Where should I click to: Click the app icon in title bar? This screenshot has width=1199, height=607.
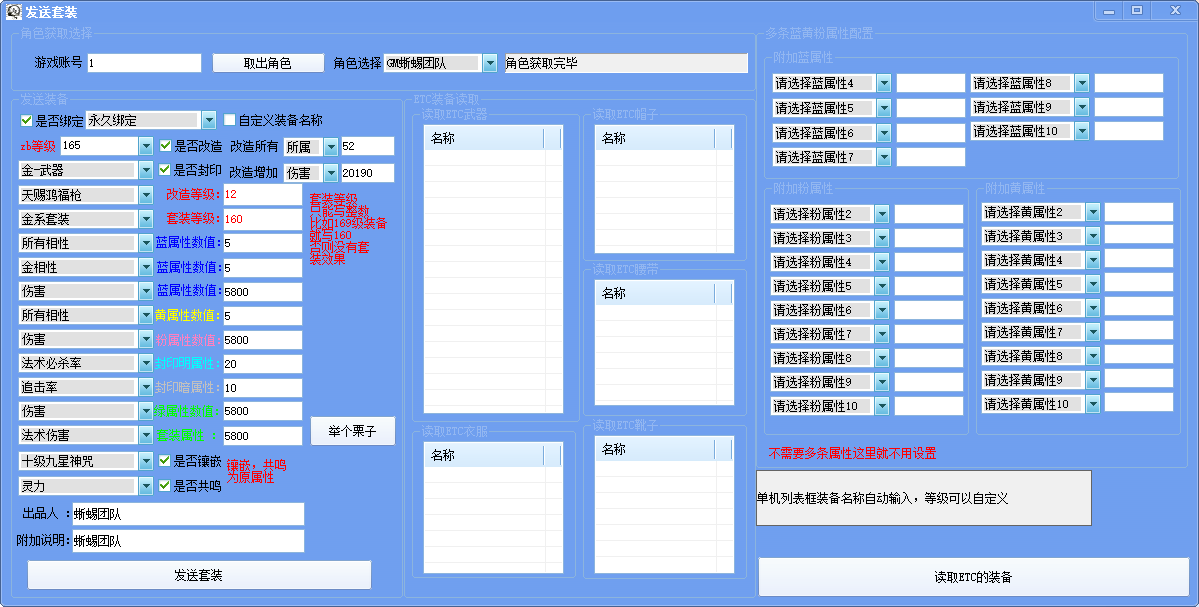(14, 11)
